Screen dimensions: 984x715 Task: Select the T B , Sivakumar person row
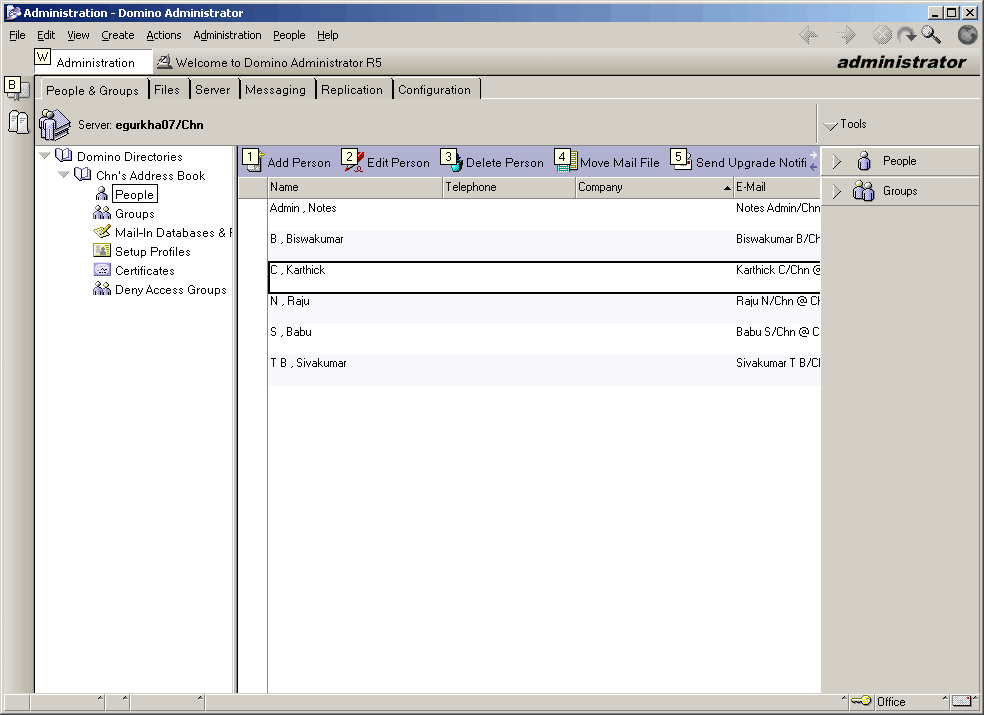544,370
